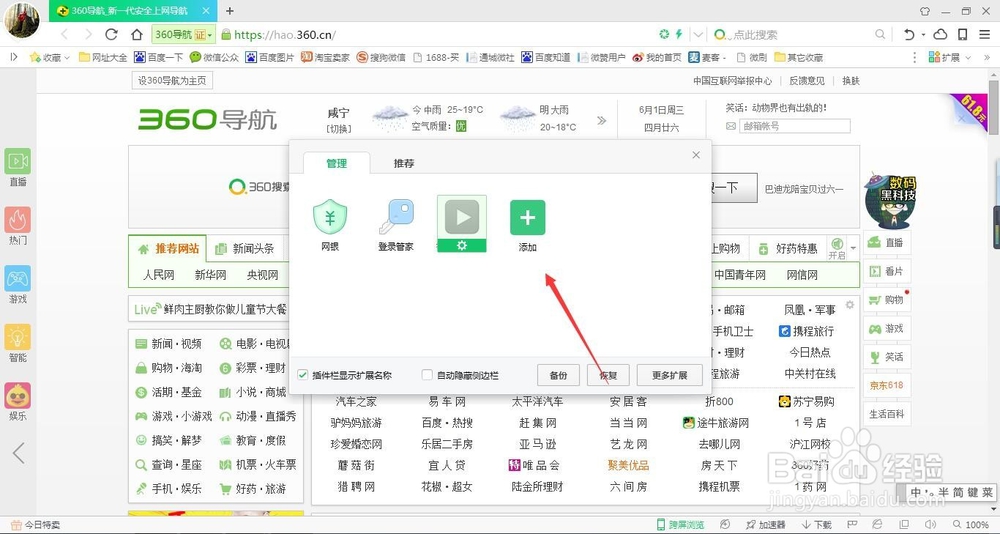Image resolution: width=1000 pixels, height=534 pixels.
Task: Click the 跨屏浏览 status bar icon
Action: click(680, 525)
